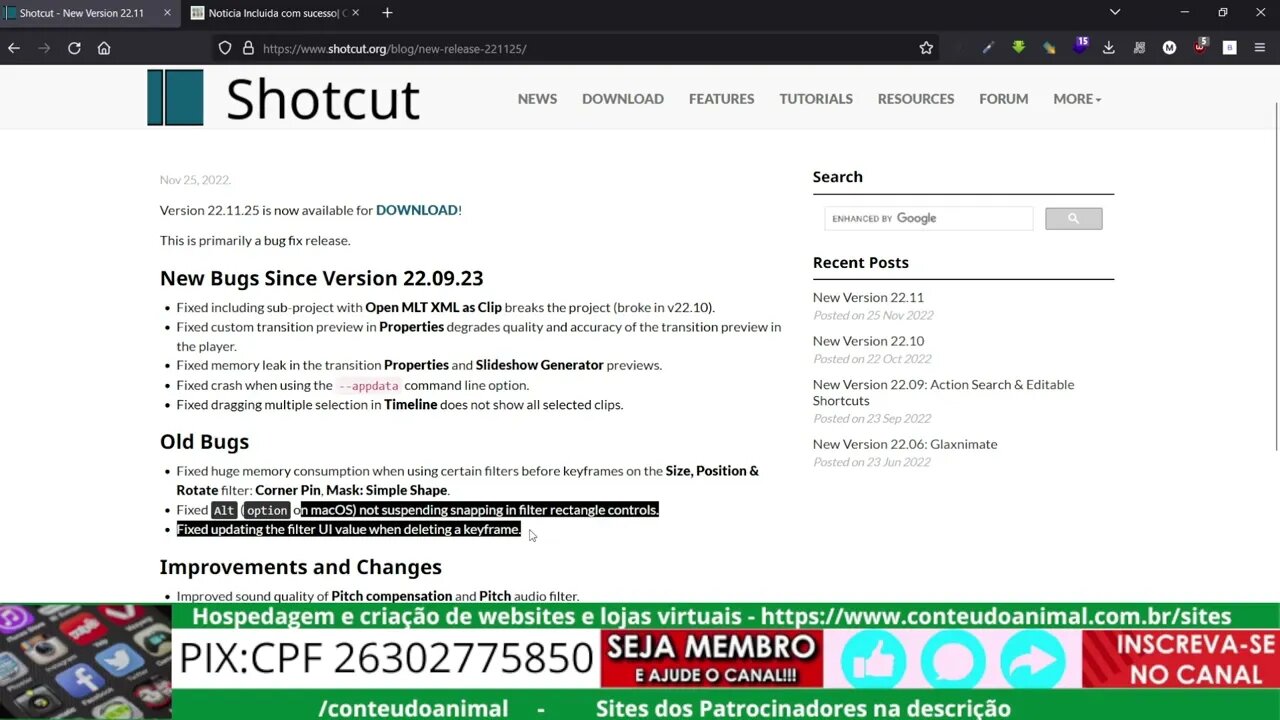Open the New Version 22.10 post
The height and width of the screenshot is (720, 1280).
coord(868,341)
